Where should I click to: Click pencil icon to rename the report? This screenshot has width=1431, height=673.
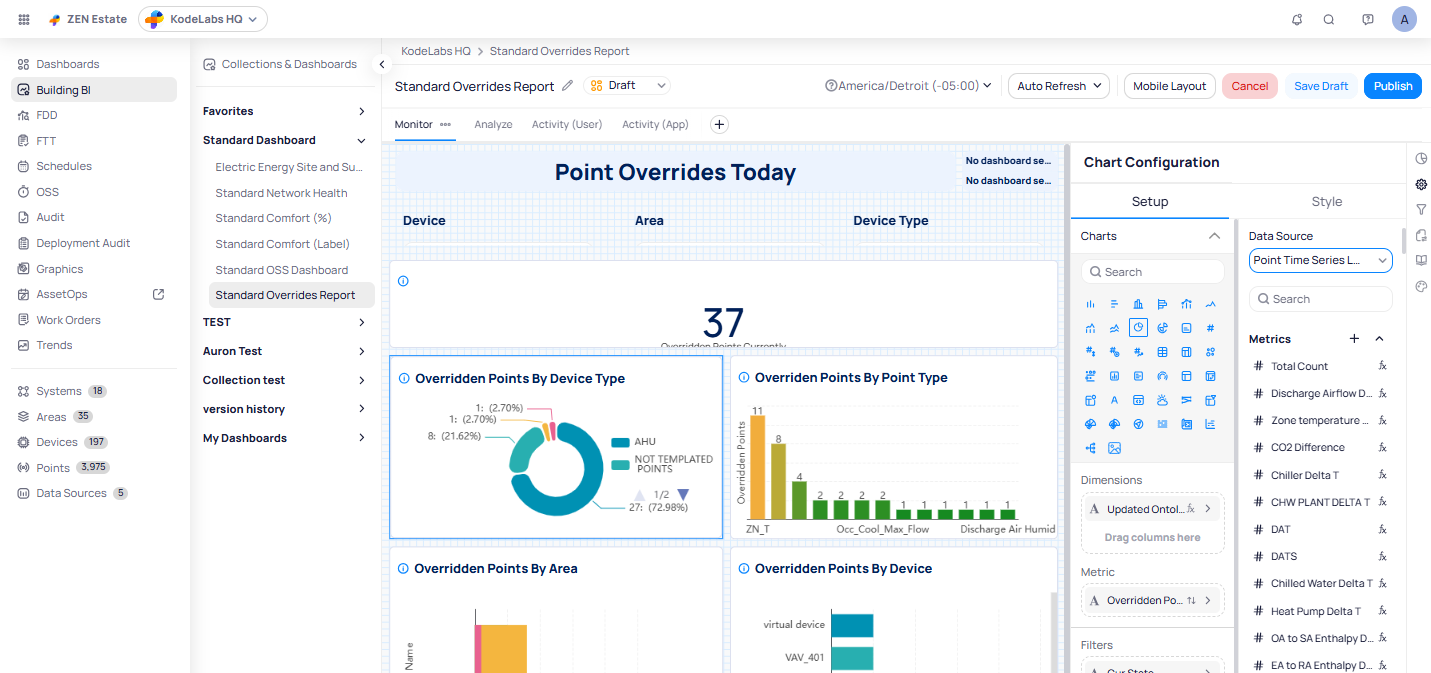tap(568, 86)
